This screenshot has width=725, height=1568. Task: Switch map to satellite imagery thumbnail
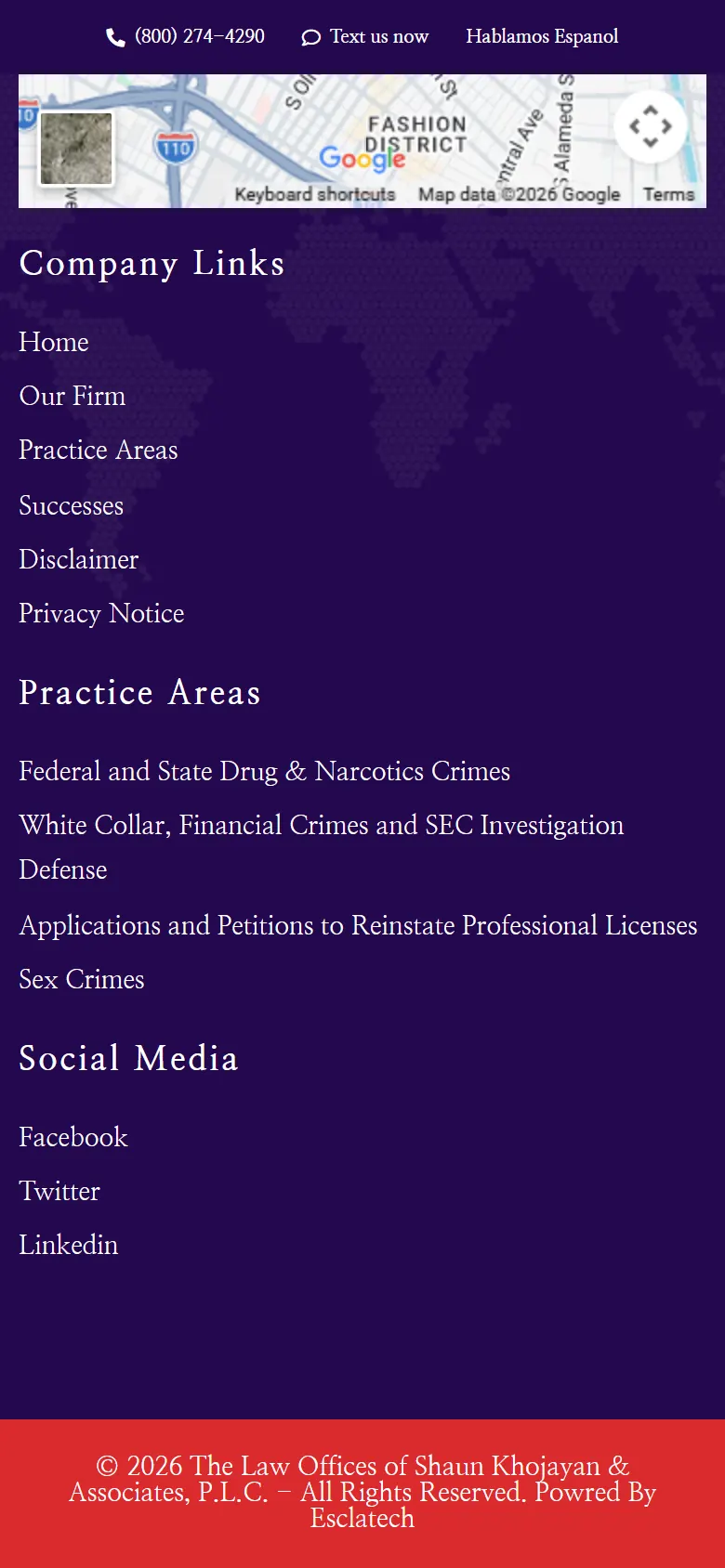pyautogui.click(x=76, y=149)
